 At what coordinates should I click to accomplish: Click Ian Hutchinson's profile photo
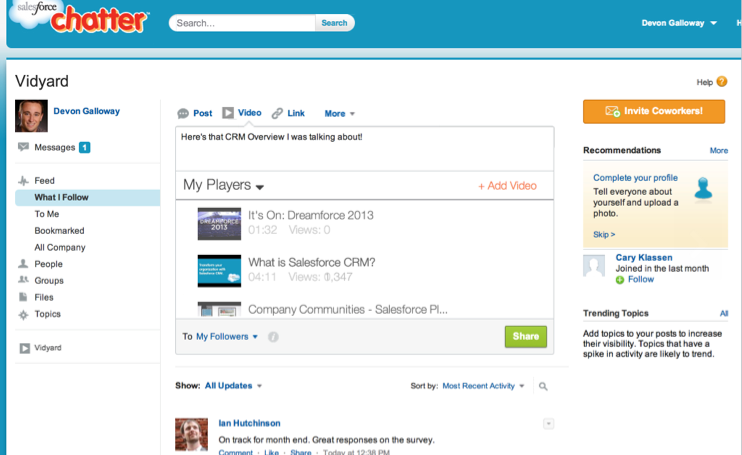coord(191,434)
